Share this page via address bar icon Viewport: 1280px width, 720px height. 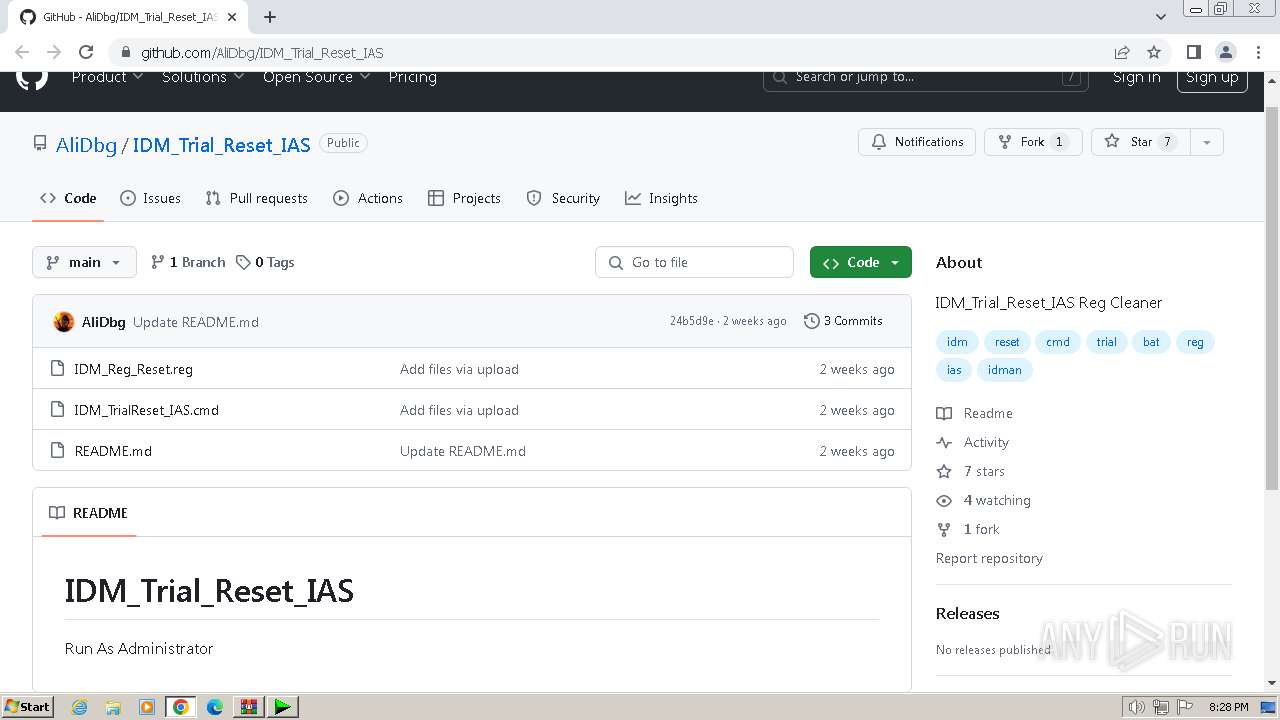(x=1122, y=52)
